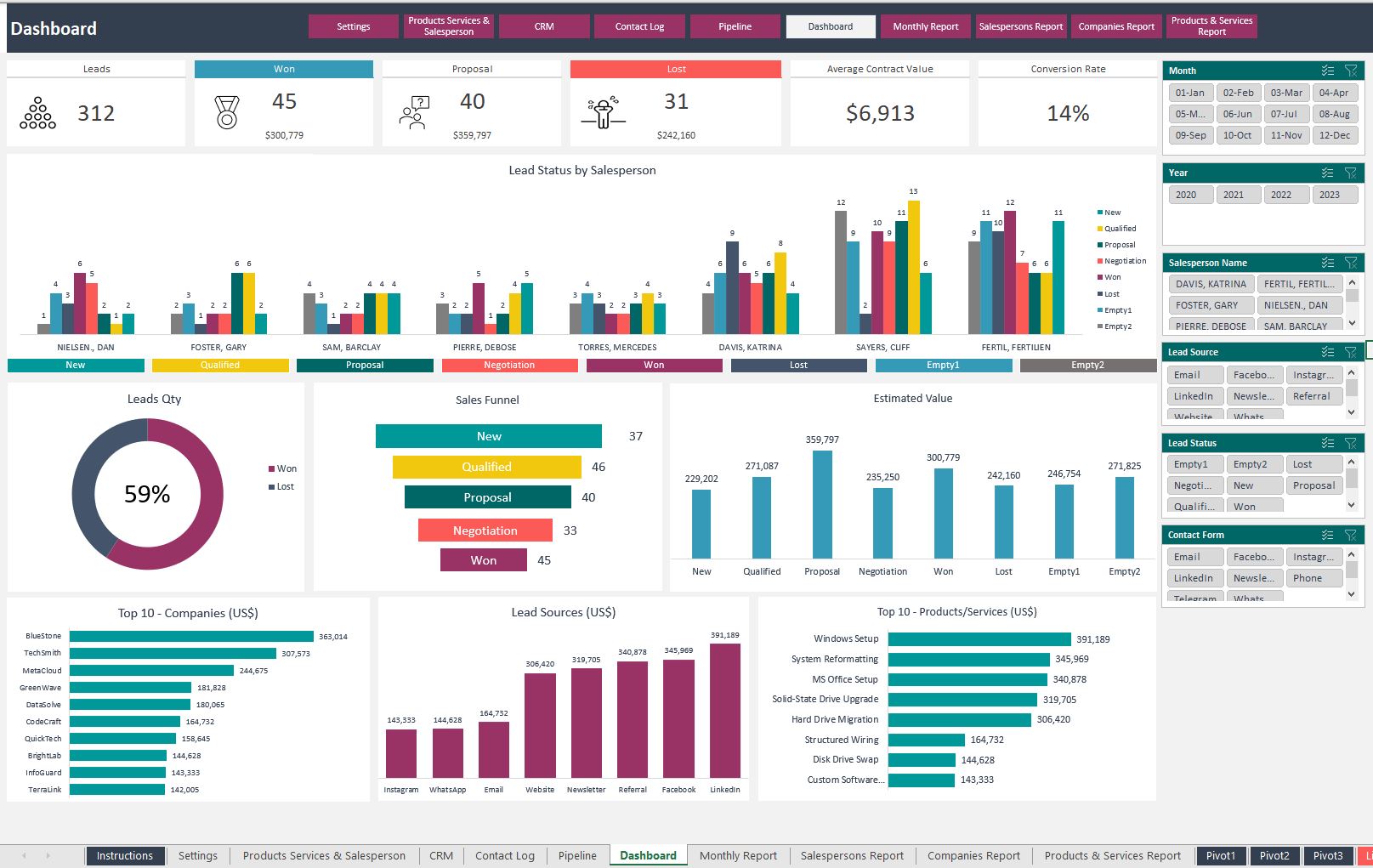Toggle multi-select on the Year slicer

pos(1327,173)
